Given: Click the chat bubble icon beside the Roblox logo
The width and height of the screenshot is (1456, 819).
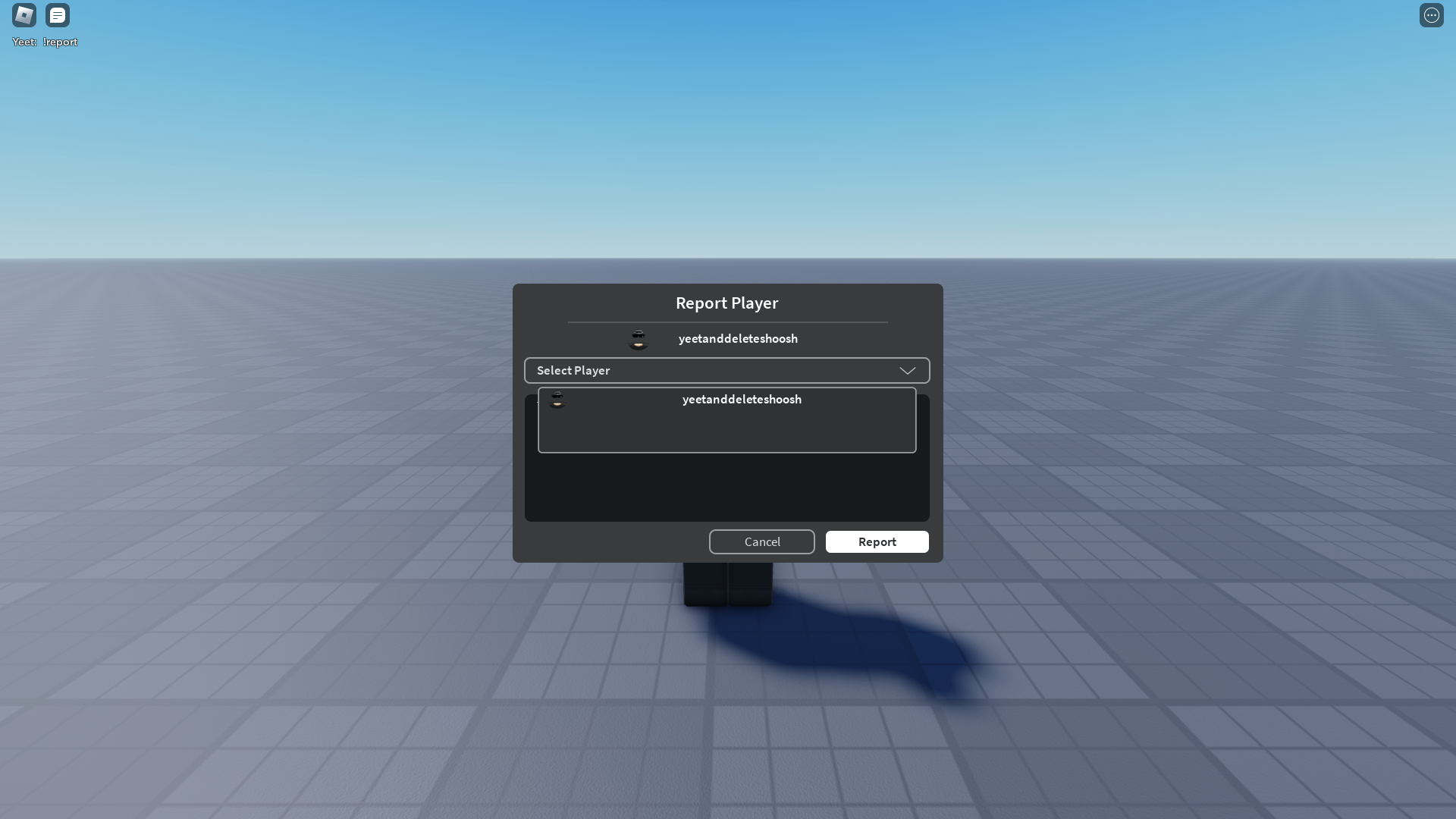Looking at the screenshot, I should pyautogui.click(x=58, y=14).
